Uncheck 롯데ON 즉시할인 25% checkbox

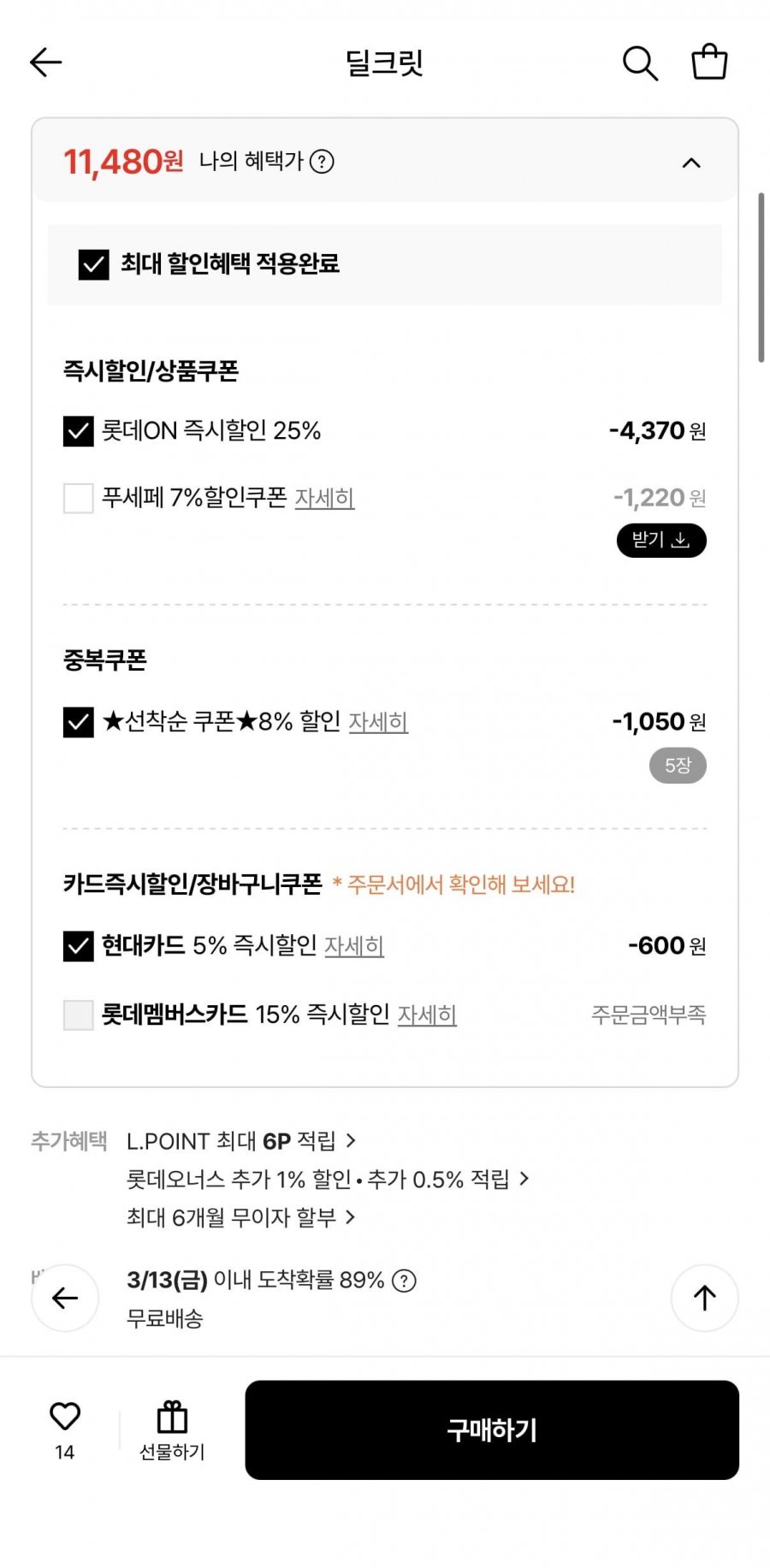(x=79, y=431)
